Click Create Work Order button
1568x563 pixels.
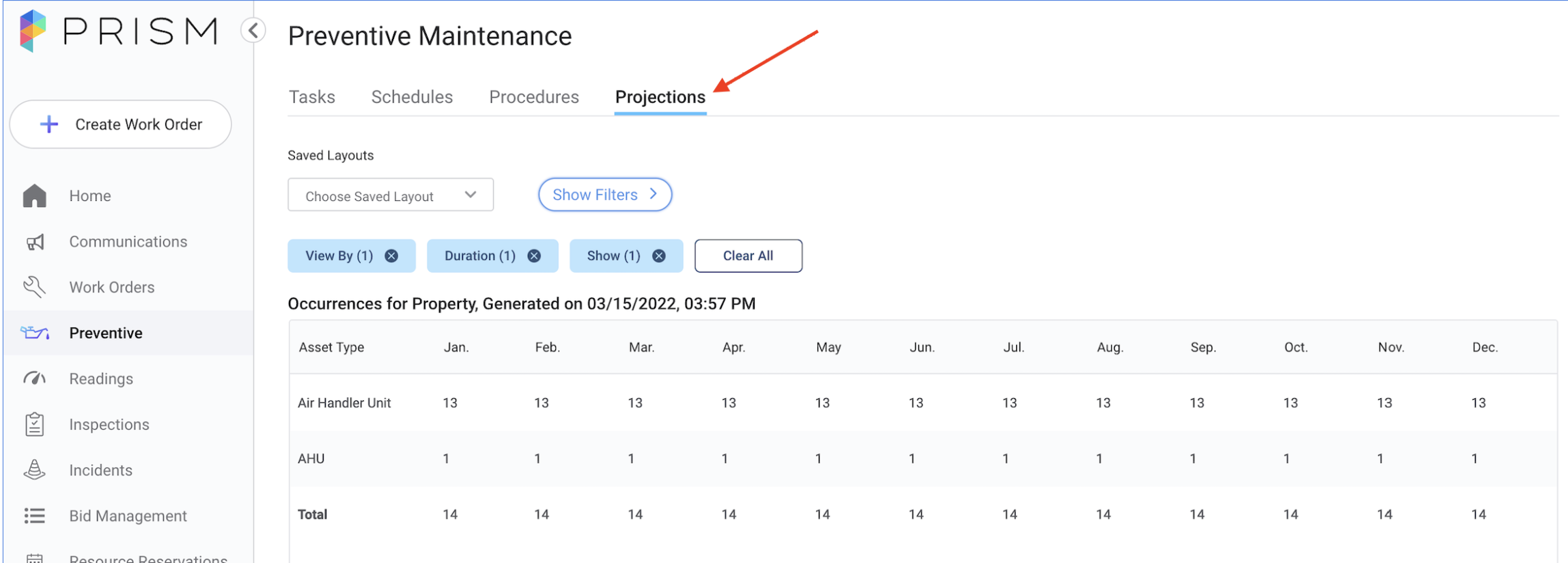(121, 124)
